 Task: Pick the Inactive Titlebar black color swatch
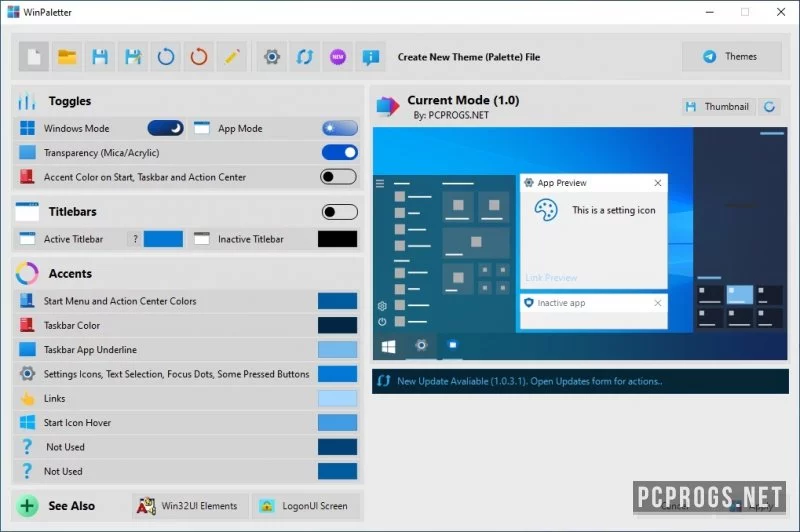pyautogui.click(x=337, y=239)
